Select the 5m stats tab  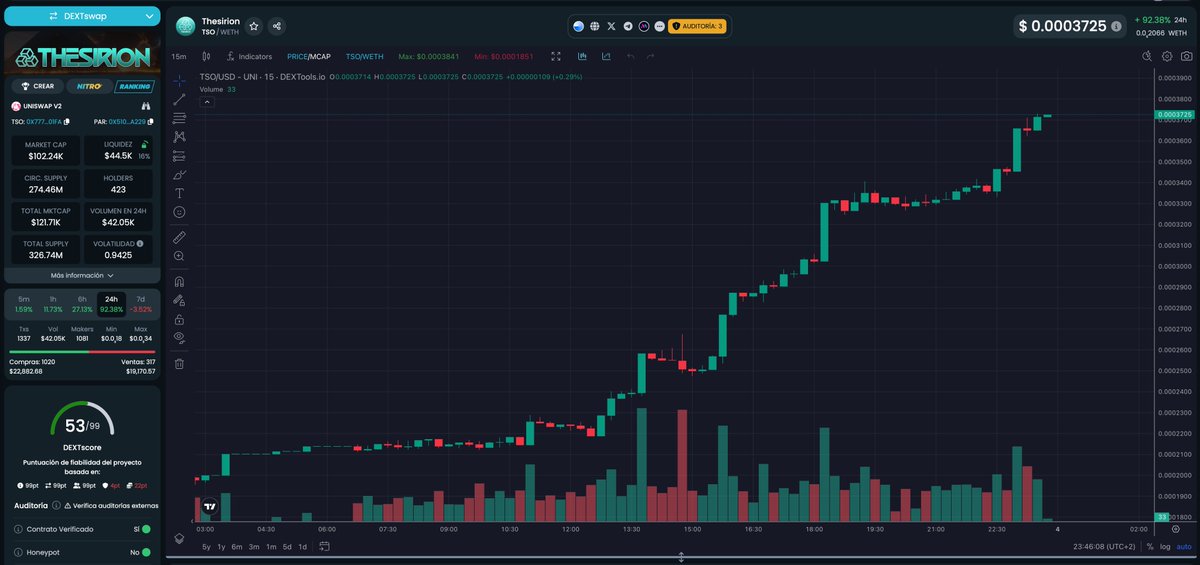coord(24,304)
